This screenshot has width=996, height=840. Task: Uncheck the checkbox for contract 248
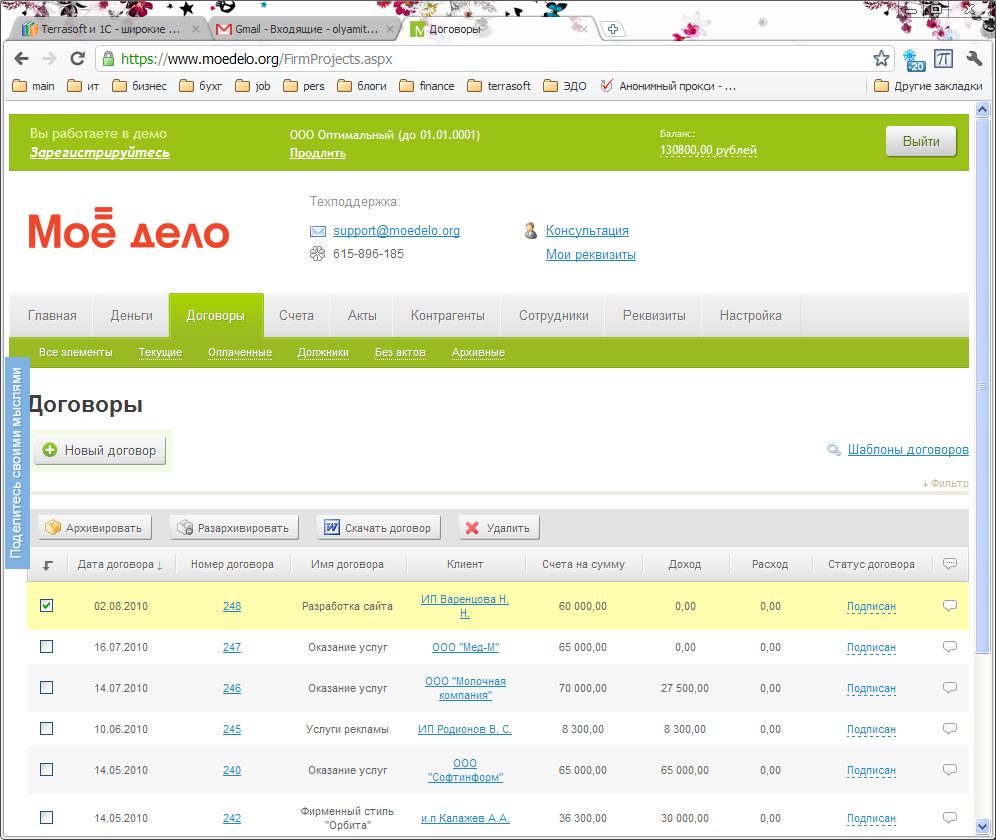(x=47, y=606)
